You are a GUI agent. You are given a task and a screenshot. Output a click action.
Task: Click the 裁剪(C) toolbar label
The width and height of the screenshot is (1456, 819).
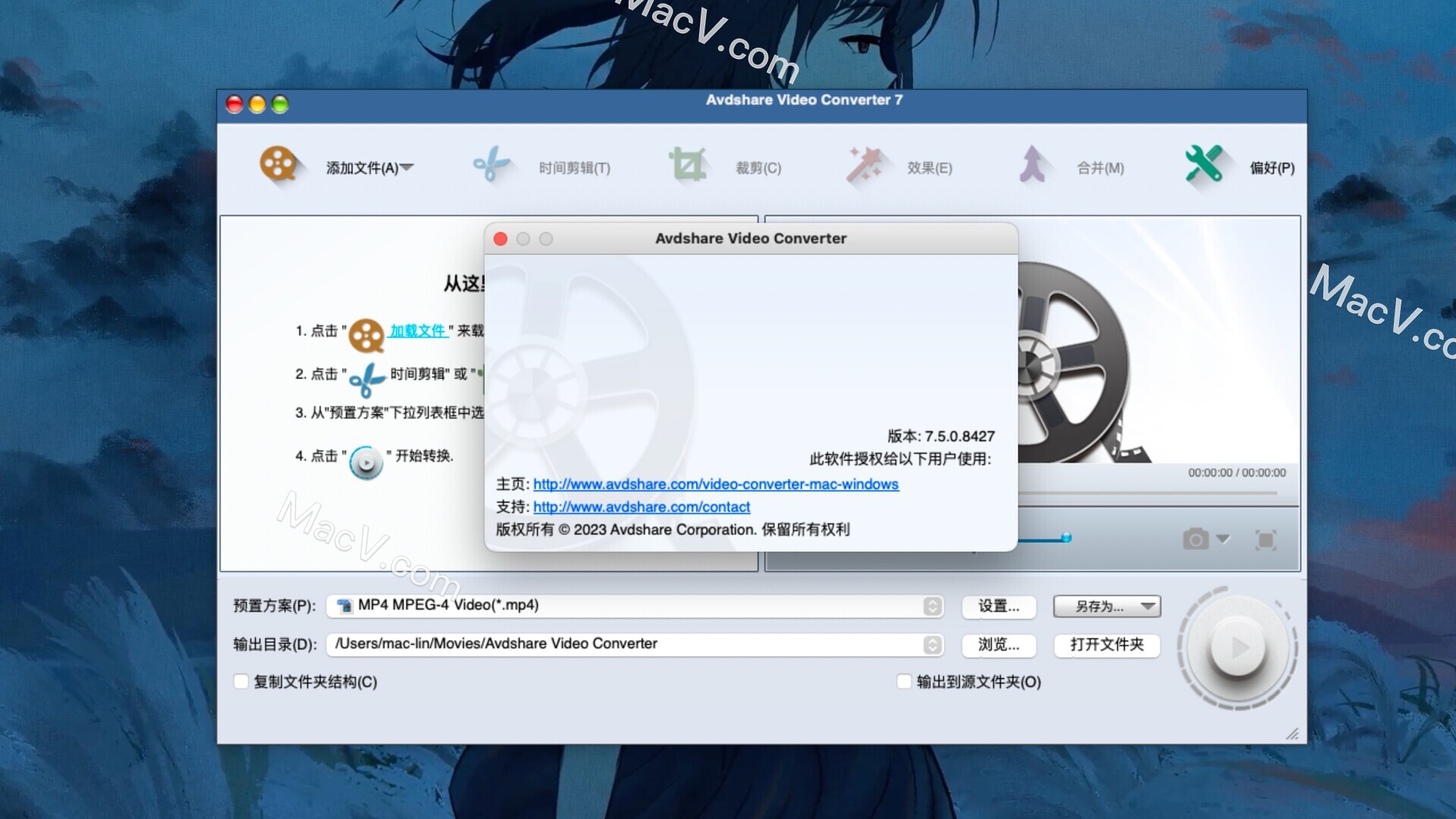(758, 168)
